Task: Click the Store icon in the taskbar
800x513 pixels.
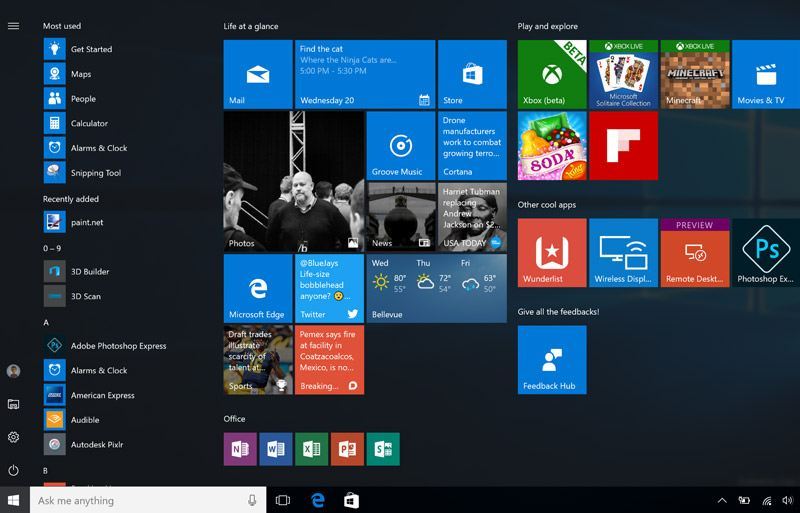Action: point(351,500)
